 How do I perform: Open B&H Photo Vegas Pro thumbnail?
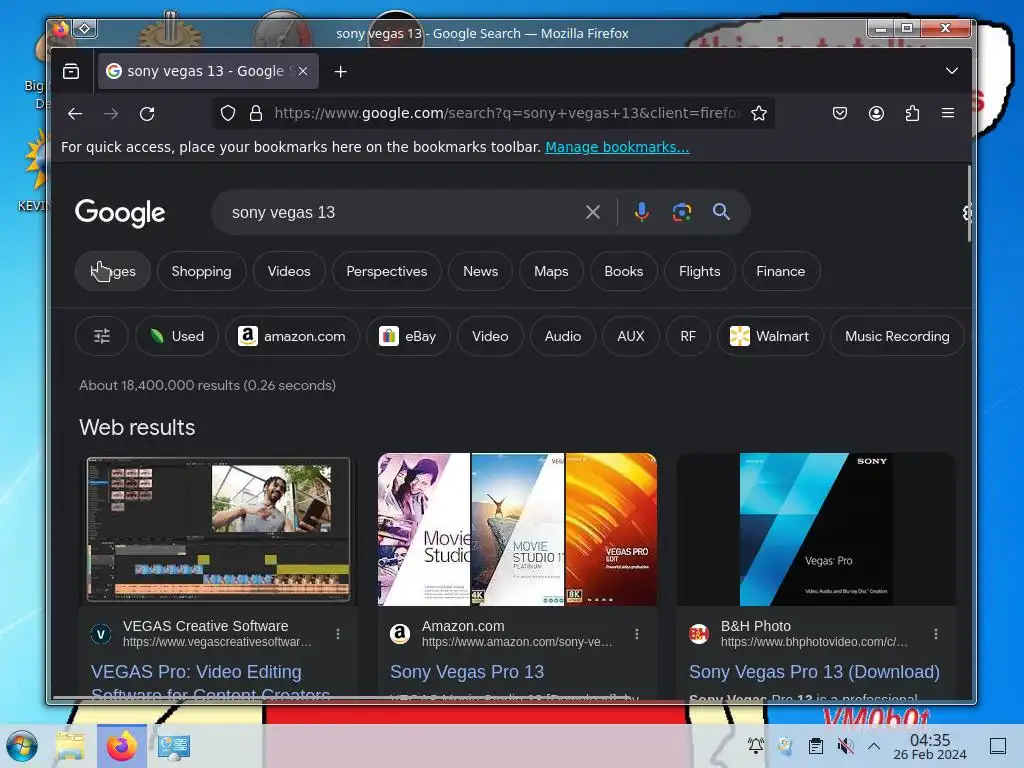816,530
